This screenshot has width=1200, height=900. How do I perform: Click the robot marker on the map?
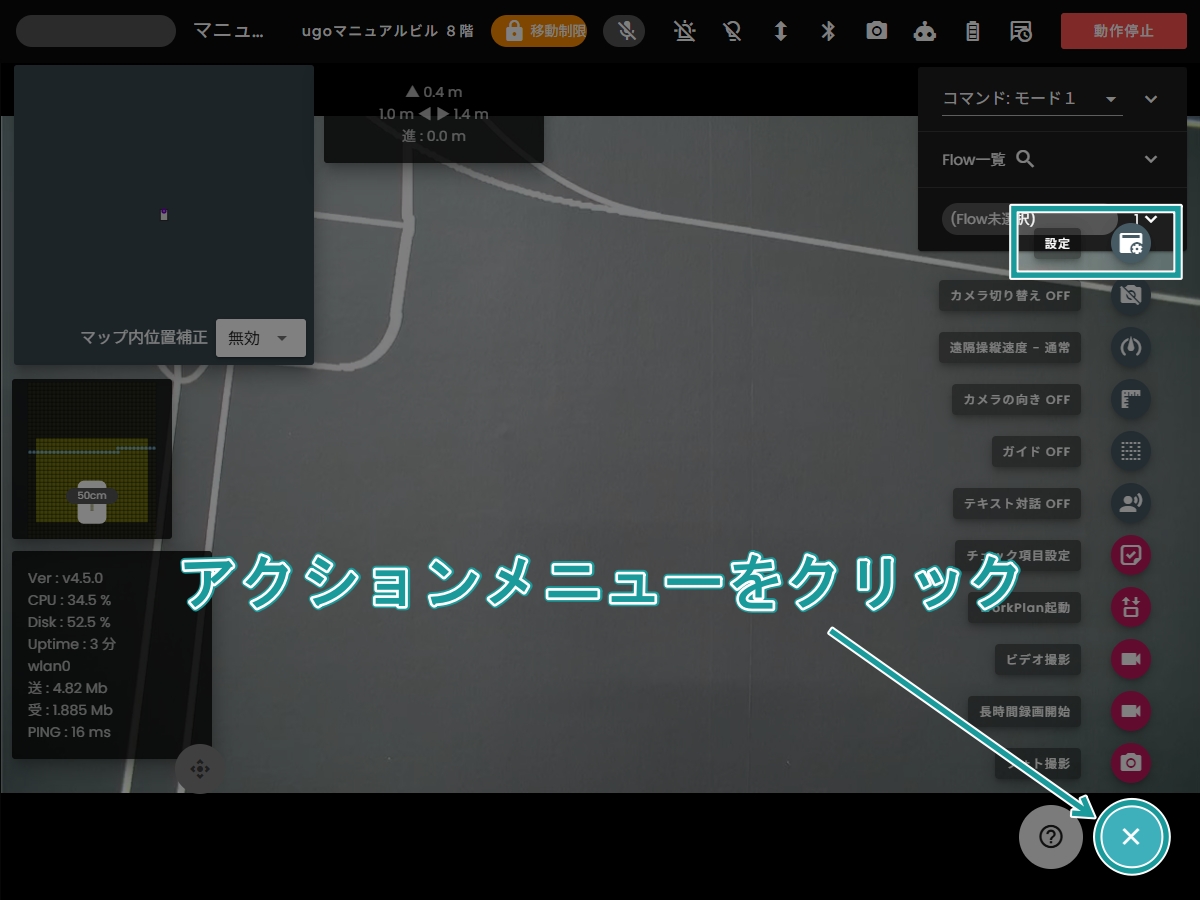tap(164, 214)
